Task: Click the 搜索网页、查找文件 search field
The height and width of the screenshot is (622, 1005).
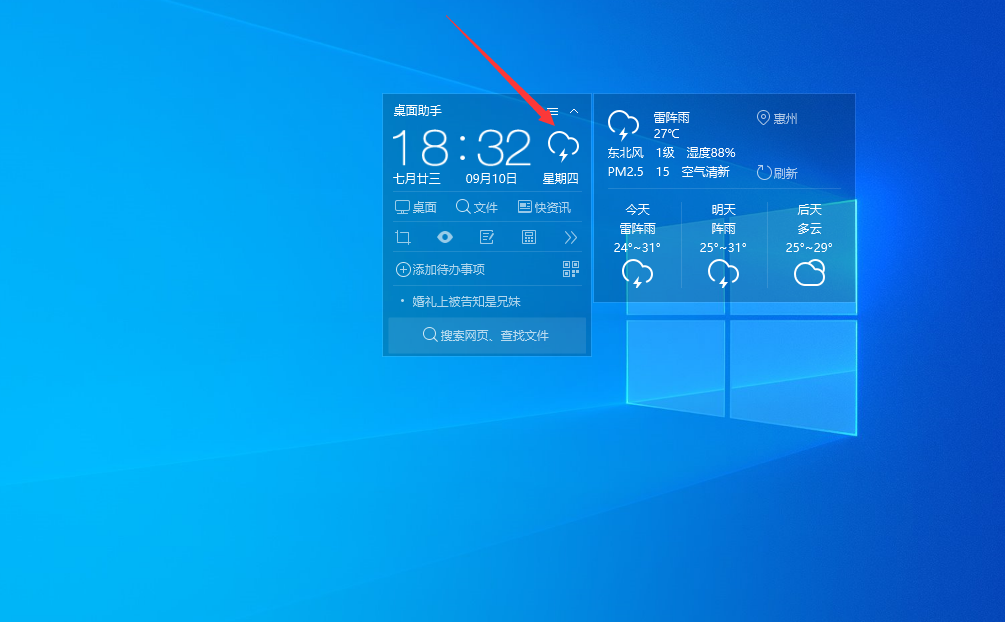Action: [x=487, y=335]
